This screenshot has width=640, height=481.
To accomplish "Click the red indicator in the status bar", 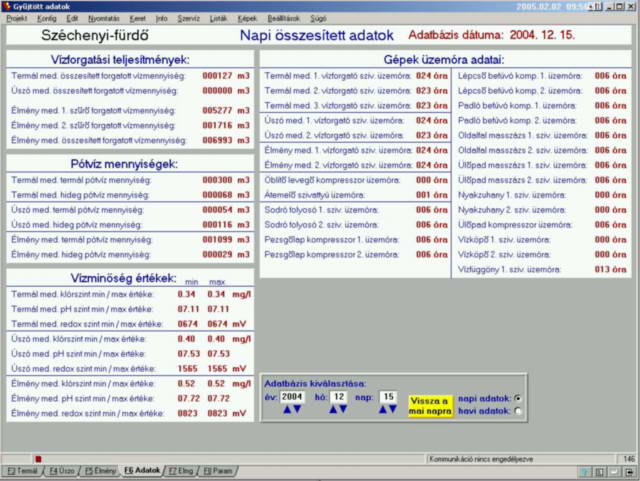I will pyautogui.click(x=38, y=459).
